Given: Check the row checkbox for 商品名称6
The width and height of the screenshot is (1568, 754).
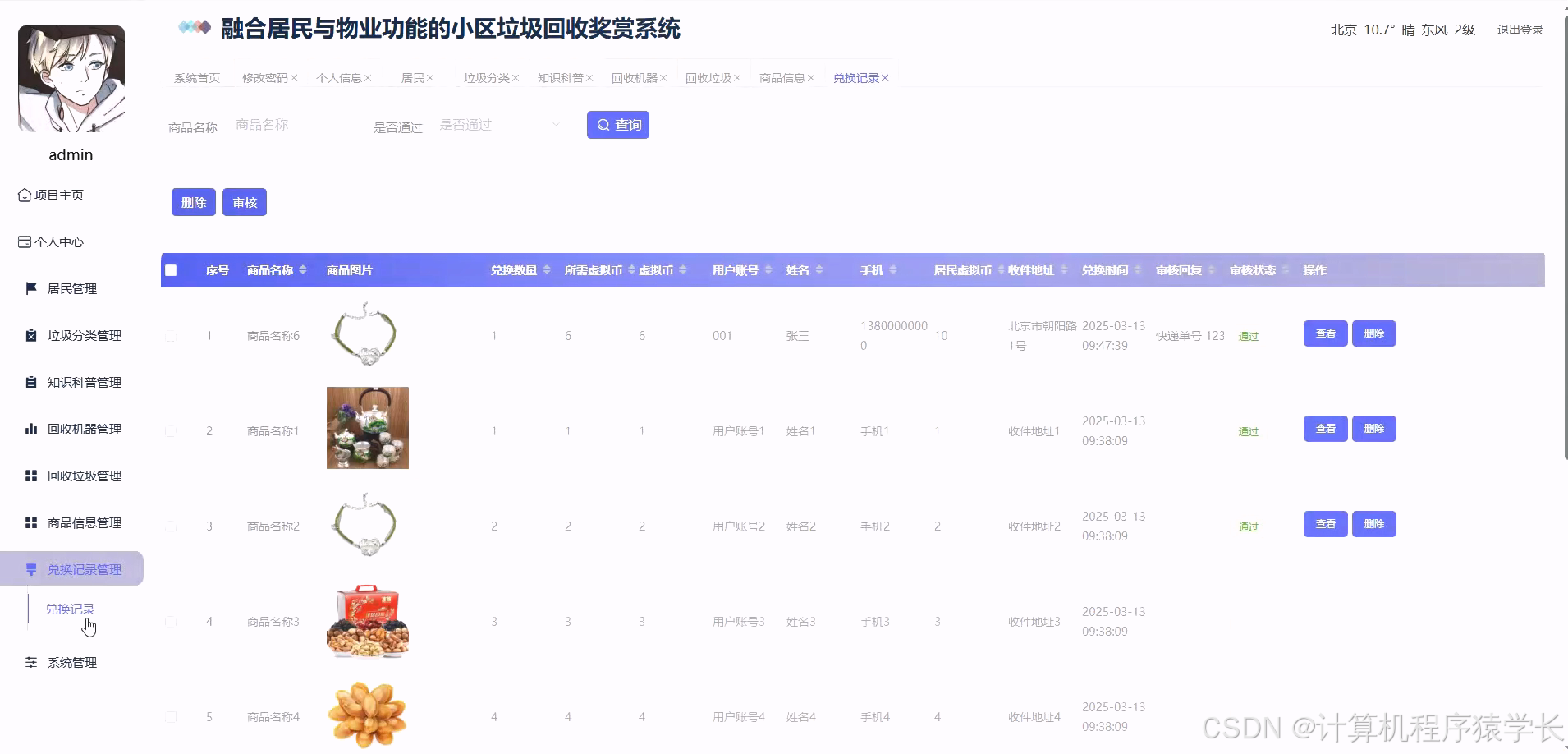Looking at the screenshot, I should [x=171, y=335].
